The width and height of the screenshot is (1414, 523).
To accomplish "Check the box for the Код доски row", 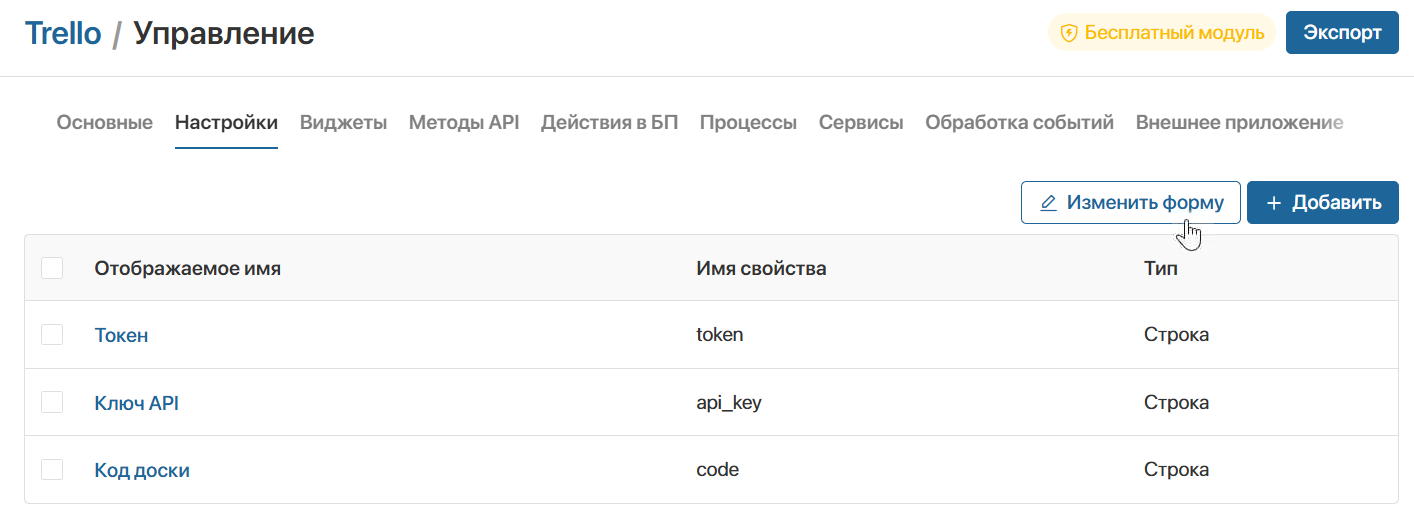I will [52, 470].
